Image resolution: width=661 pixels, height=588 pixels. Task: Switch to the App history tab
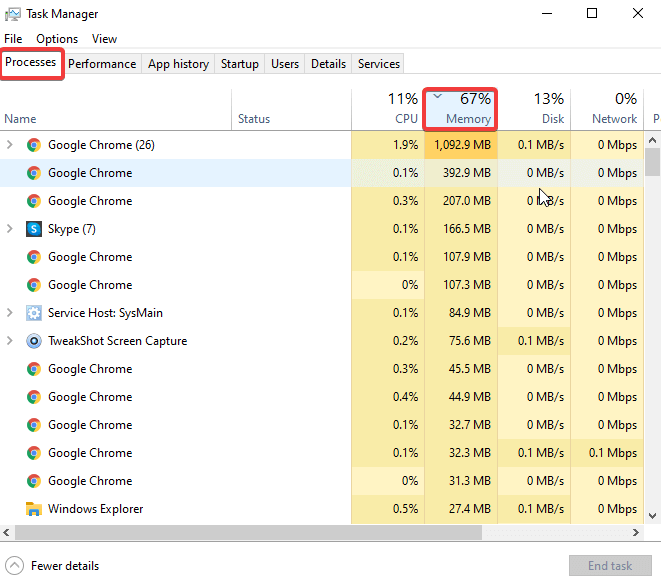pos(178,64)
